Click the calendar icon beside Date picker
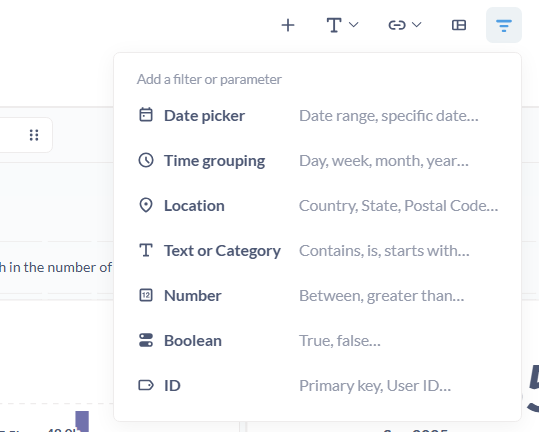 [x=146, y=115]
